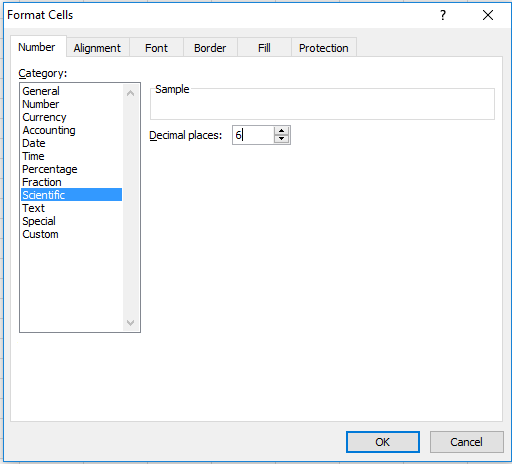Select the General category

(x=71, y=91)
